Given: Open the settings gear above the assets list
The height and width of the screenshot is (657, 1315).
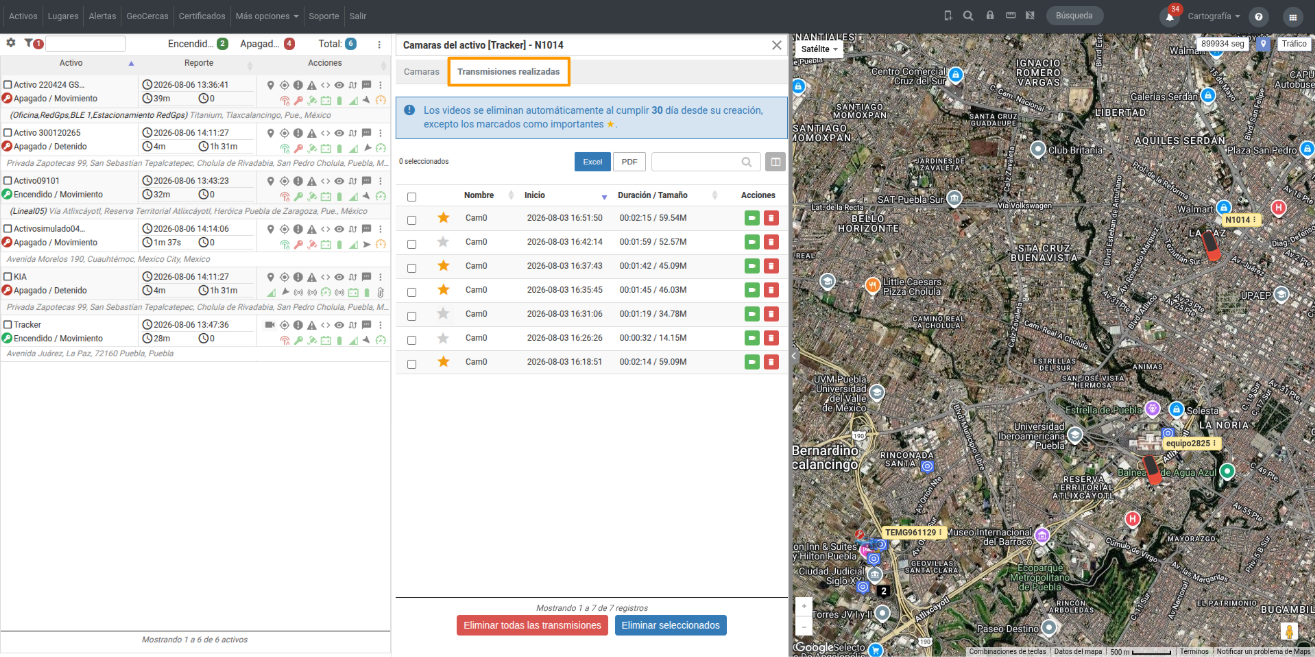Looking at the screenshot, I should click(x=11, y=43).
